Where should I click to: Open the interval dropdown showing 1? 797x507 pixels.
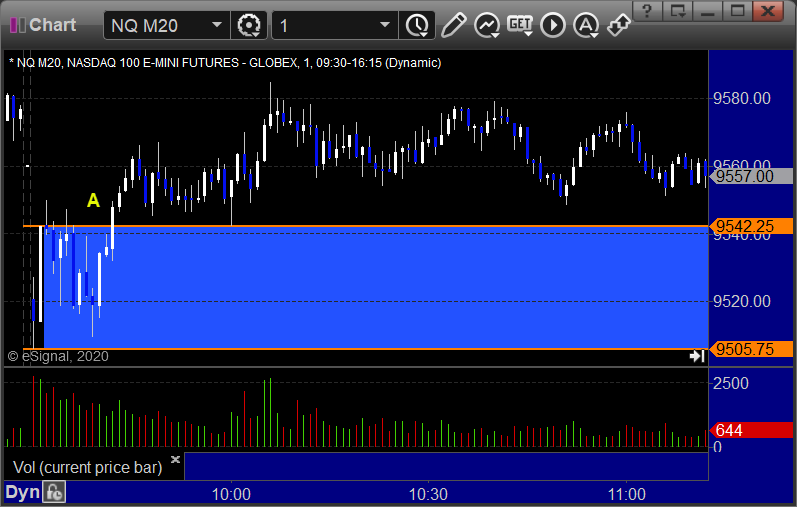(x=334, y=25)
